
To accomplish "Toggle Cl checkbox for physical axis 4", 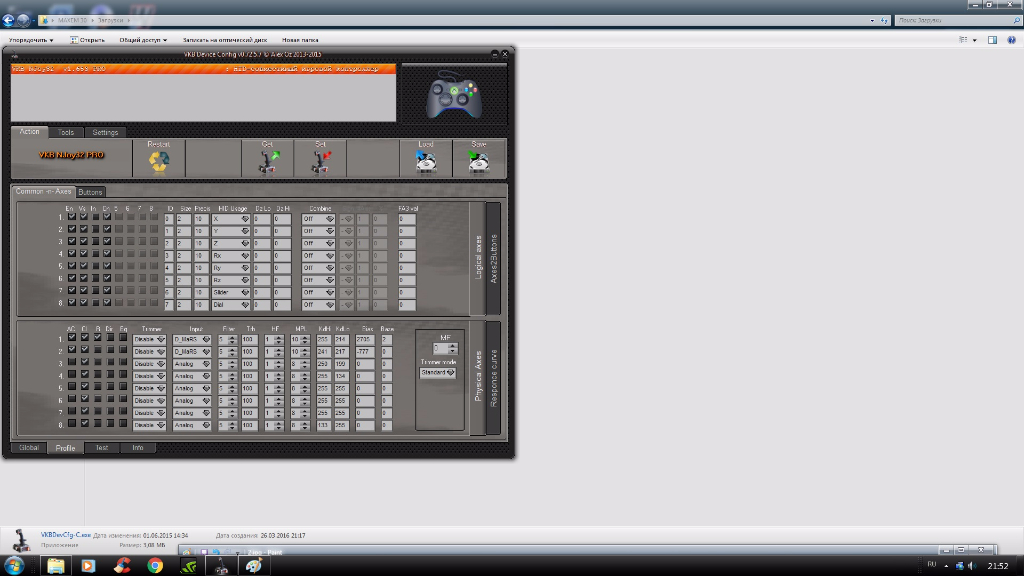I will click(x=85, y=374).
